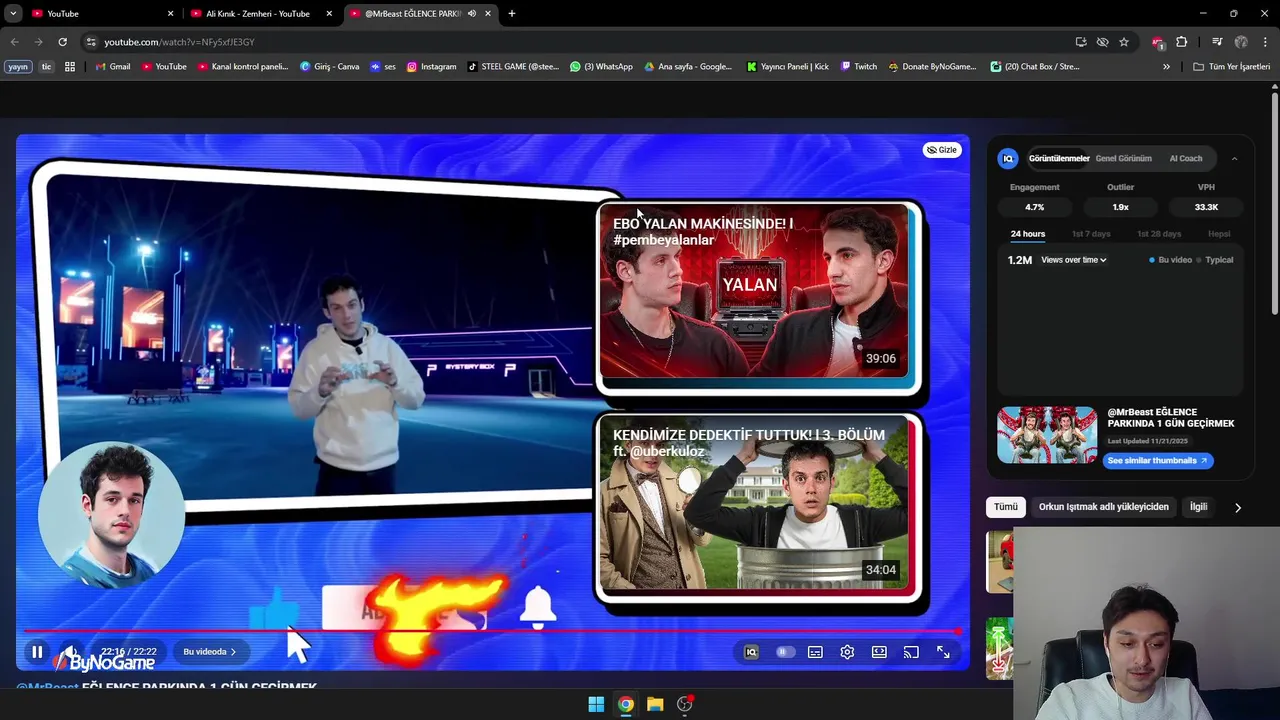The image size is (1280, 720).
Task: Open the Twitch bookmark
Action: pos(859,67)
